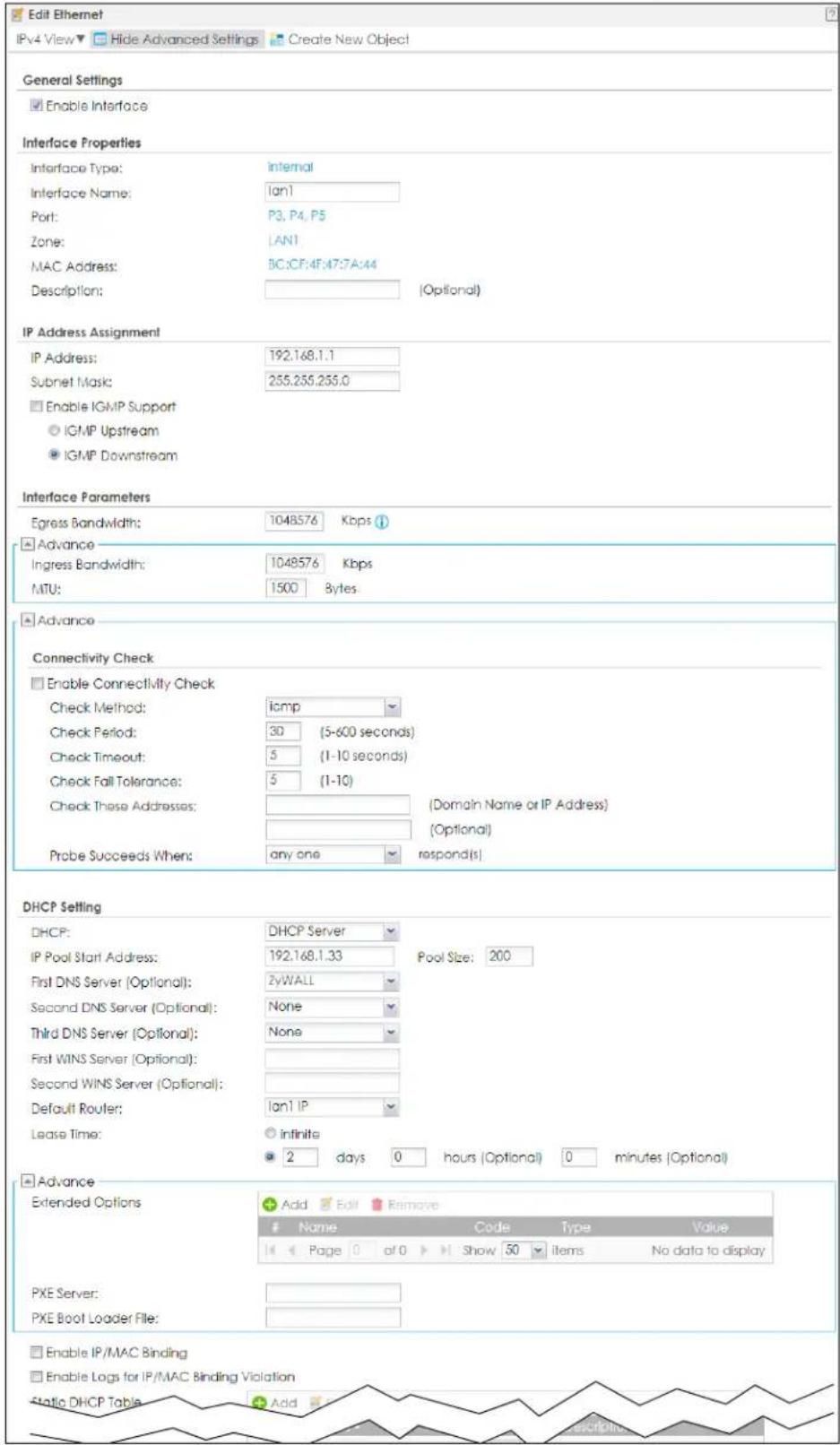Click the Description input field

point(332,290)
